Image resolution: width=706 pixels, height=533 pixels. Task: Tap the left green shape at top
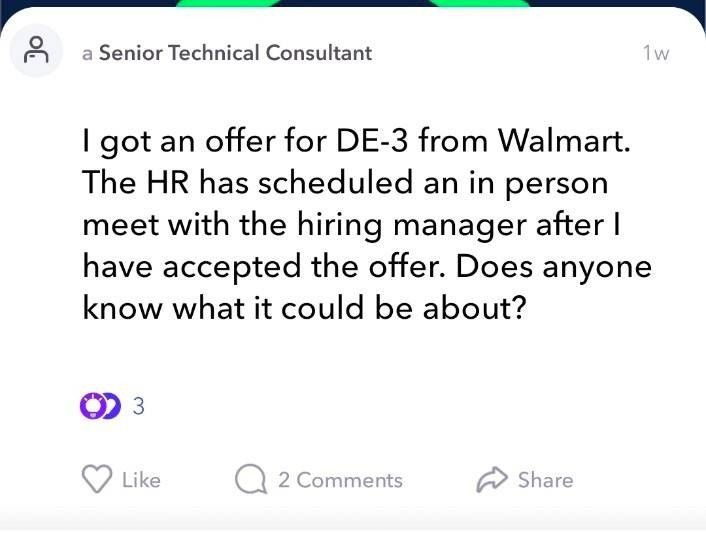pos(229,3)
